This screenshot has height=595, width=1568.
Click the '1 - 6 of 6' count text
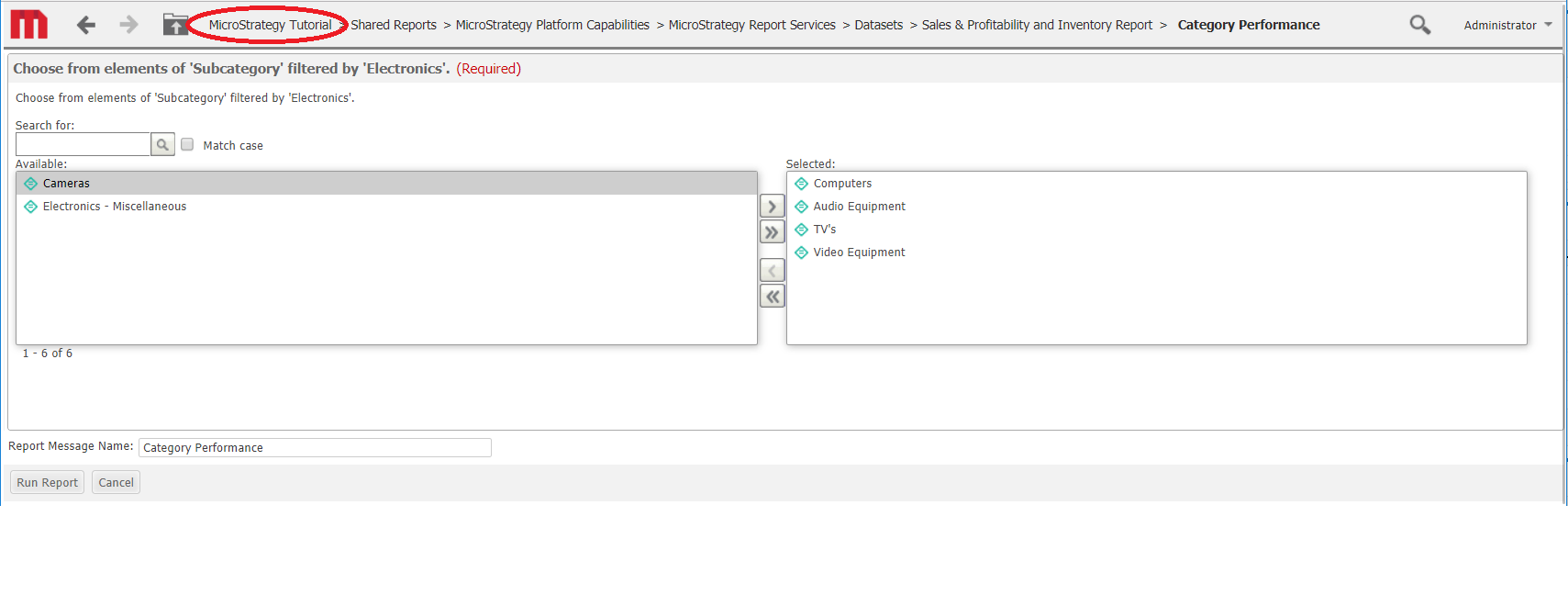pos(48,354)
